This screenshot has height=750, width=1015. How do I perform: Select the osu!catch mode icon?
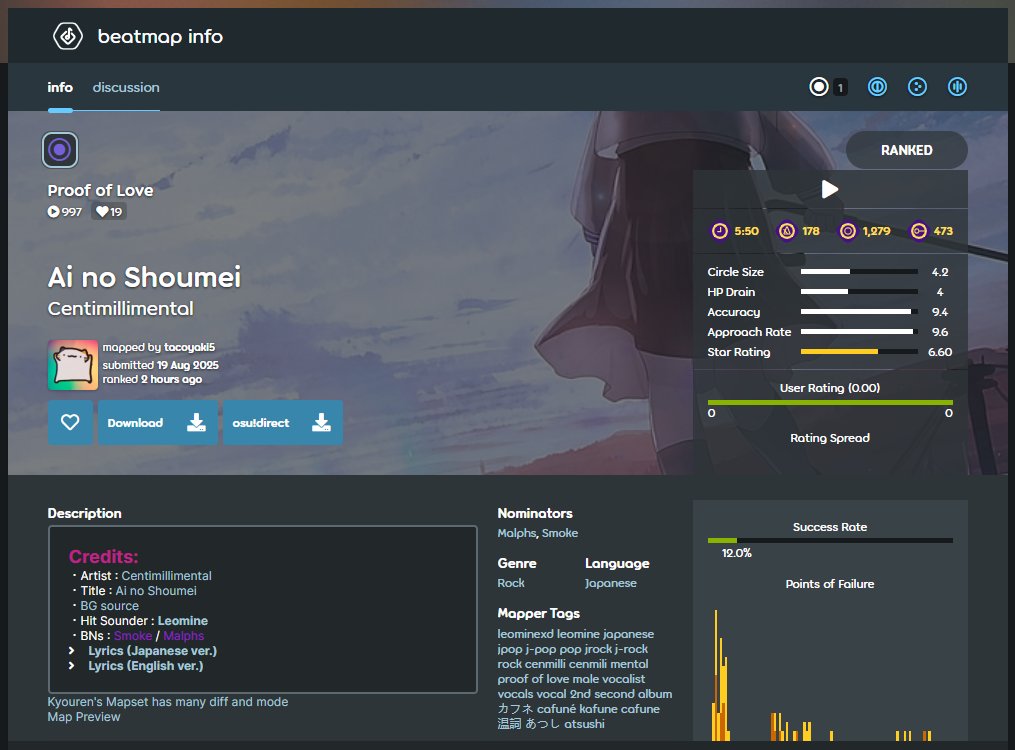click(x=917, y=87)
